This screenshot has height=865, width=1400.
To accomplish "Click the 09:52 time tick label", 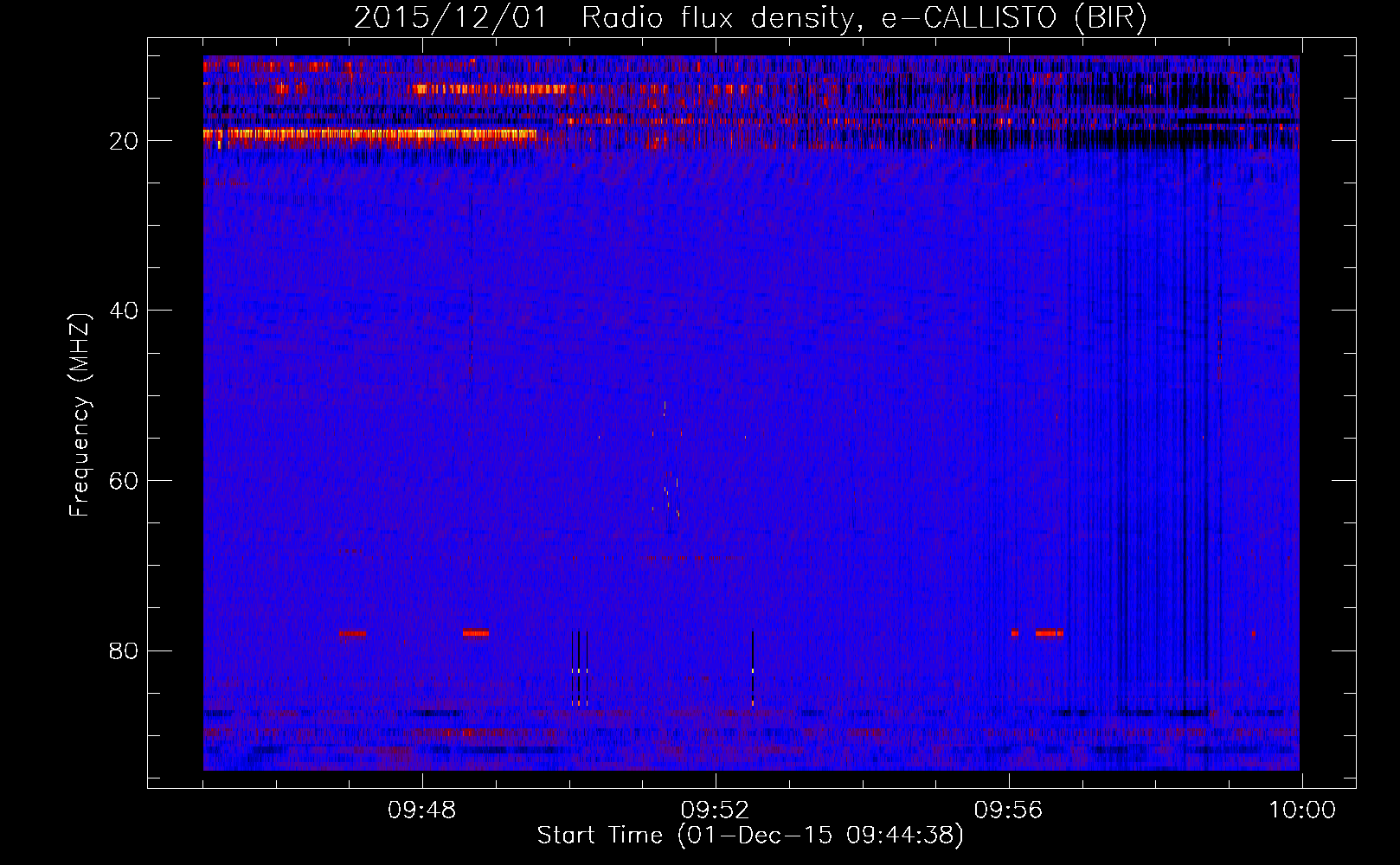I will tap(715, 811).
